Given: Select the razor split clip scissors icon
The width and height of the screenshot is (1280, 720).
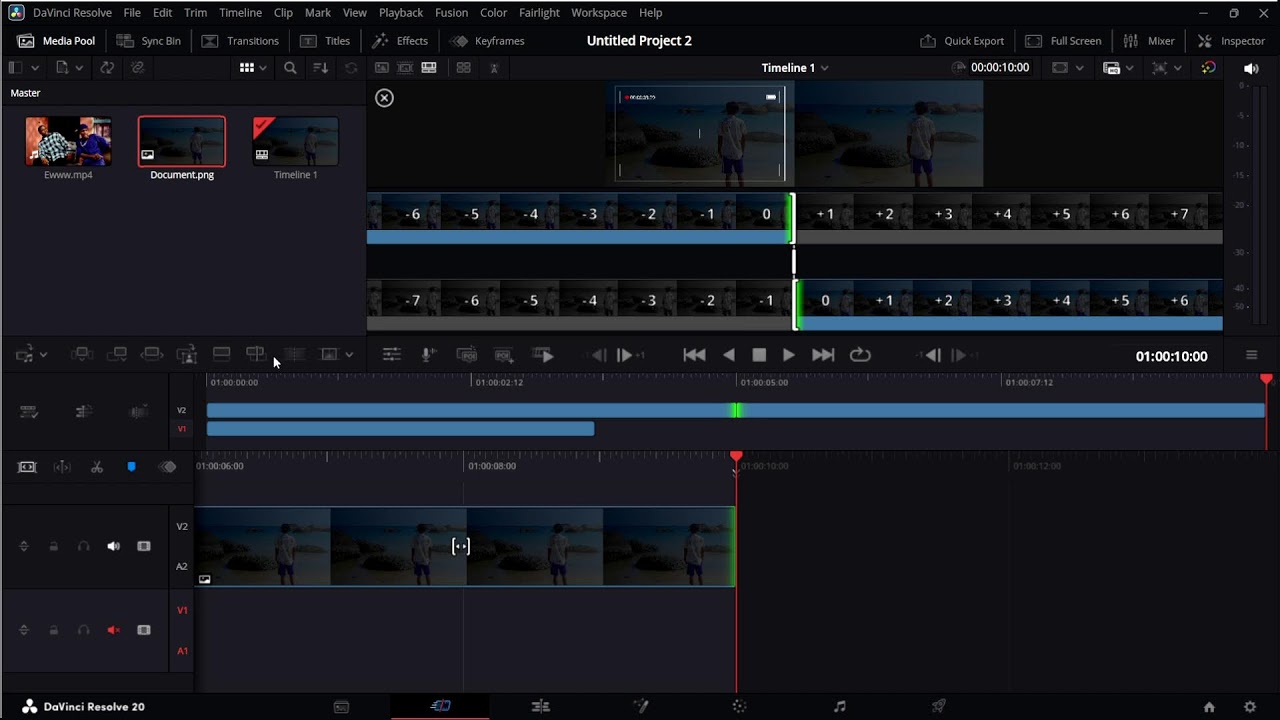Looking at the screenshot, I should point(97,467).
